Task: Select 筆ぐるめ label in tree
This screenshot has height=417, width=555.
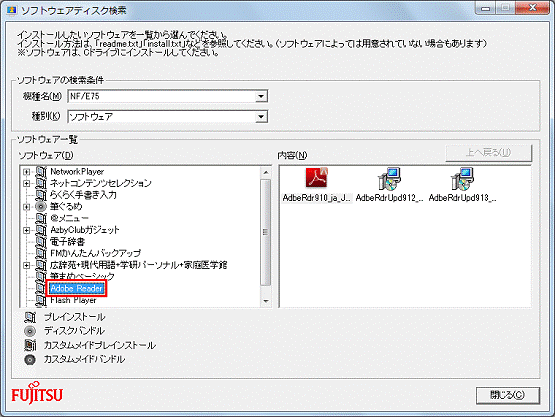Action: click(x=66, y=207)
